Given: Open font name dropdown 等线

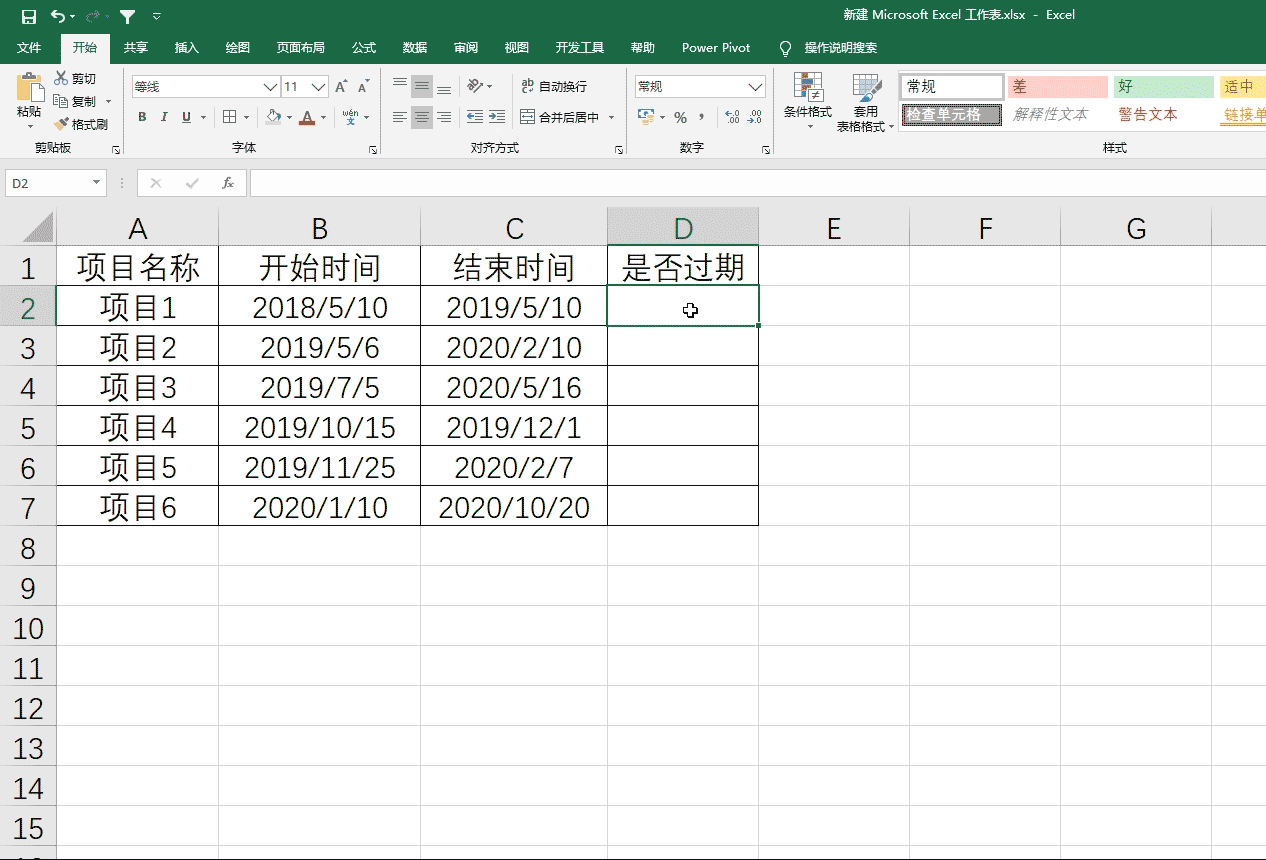Looking at the screenshot, I should click(x=270, y=87).
